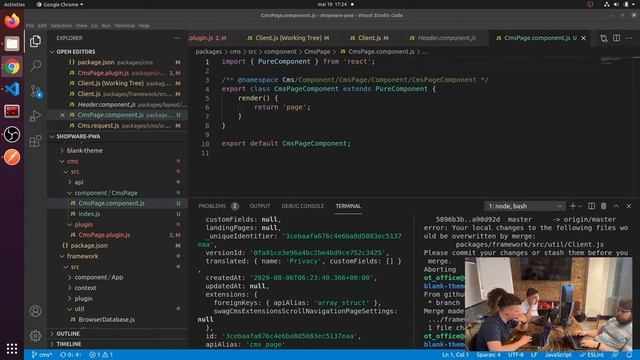Open the Explorer view in activity bar
The height and width of the screenshot is (360, 640).
(36, 41)
